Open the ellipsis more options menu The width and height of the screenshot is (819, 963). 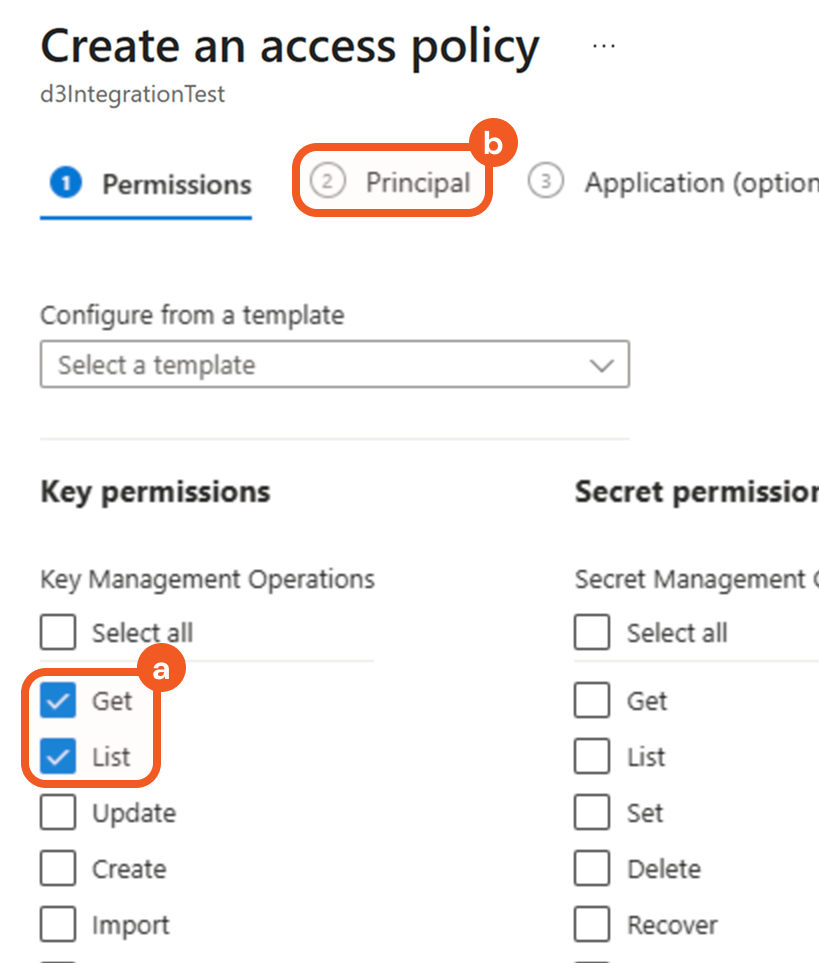click(x=603, y=46)
